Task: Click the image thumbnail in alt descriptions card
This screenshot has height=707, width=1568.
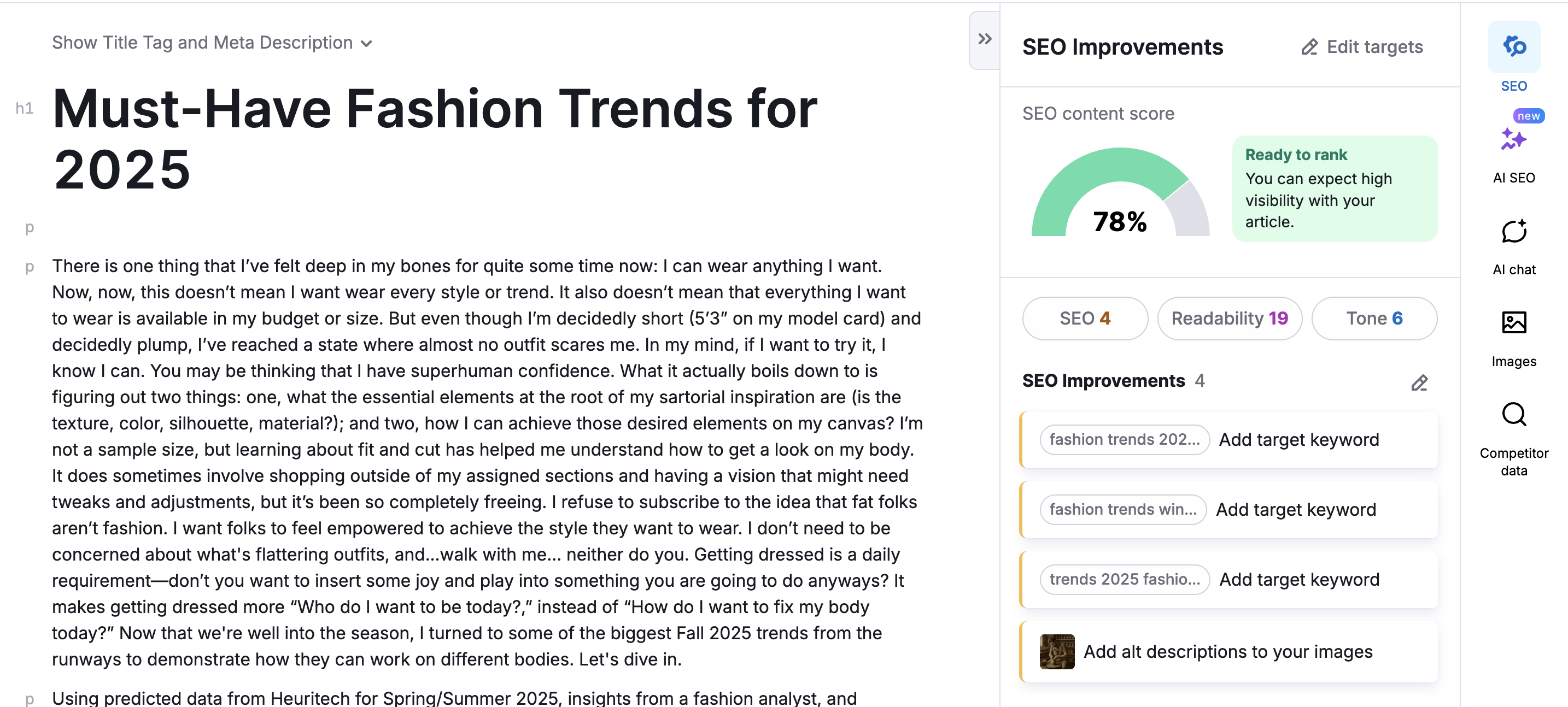Action: (1057, 652)
